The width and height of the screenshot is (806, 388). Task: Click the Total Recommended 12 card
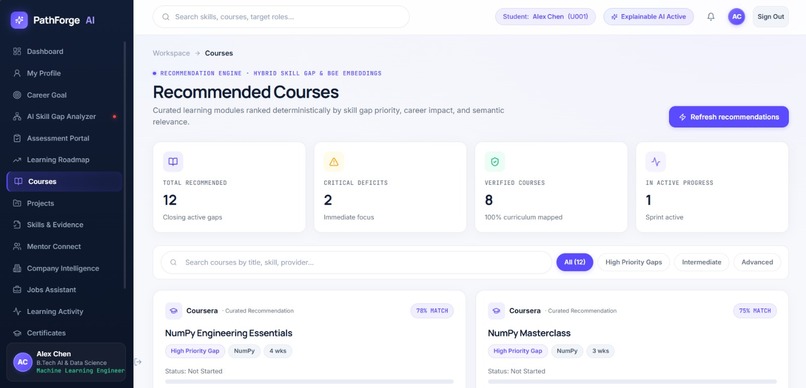[x=229, y=187]
